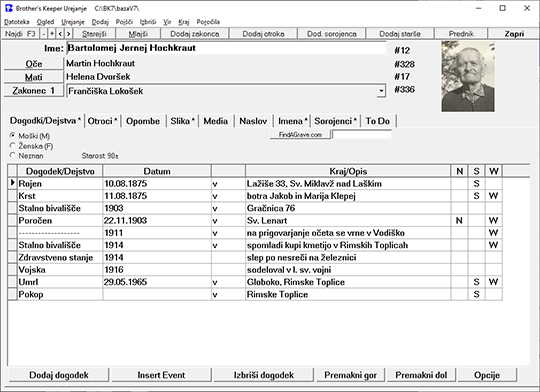Open the Izbriši menu
Image resolution: width=540 pixels, height=392 pixels.
[x=148, y=22]
